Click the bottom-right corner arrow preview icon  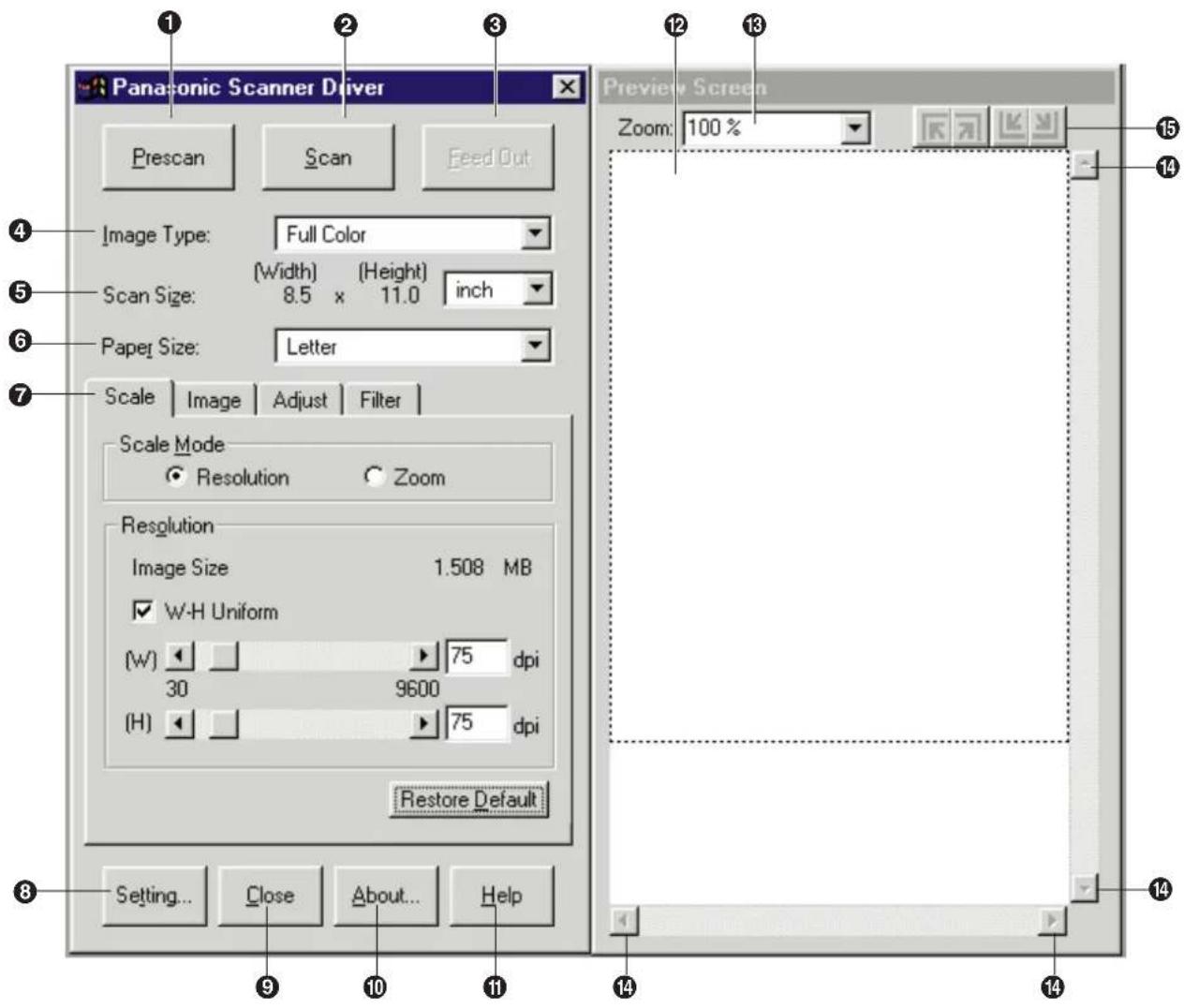click(1045, 126)
